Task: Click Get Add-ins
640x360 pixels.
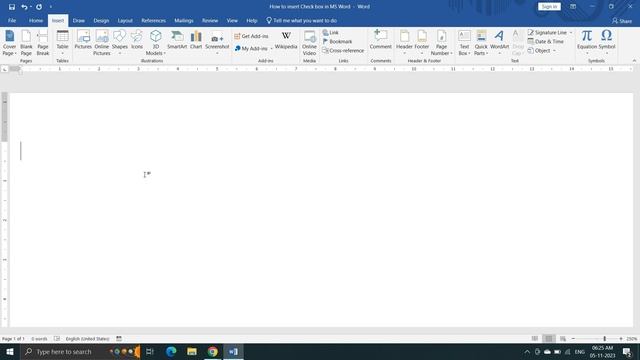Action: pos(251,36)
